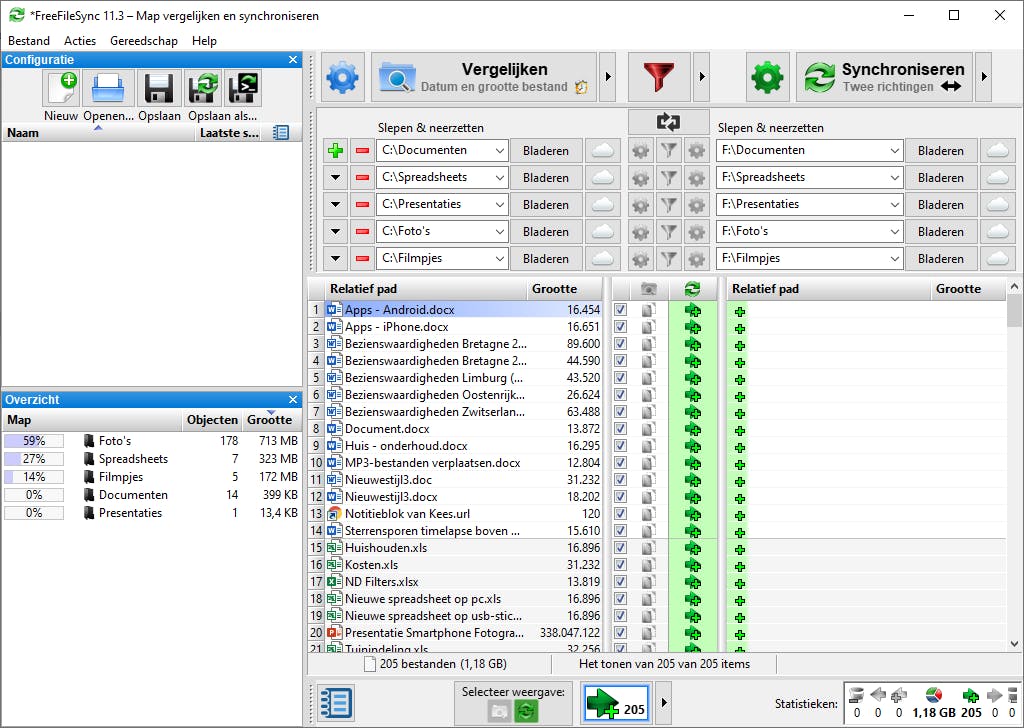
Task: Click the Nieuw configuration icon
Action: (x=61, y=87)
